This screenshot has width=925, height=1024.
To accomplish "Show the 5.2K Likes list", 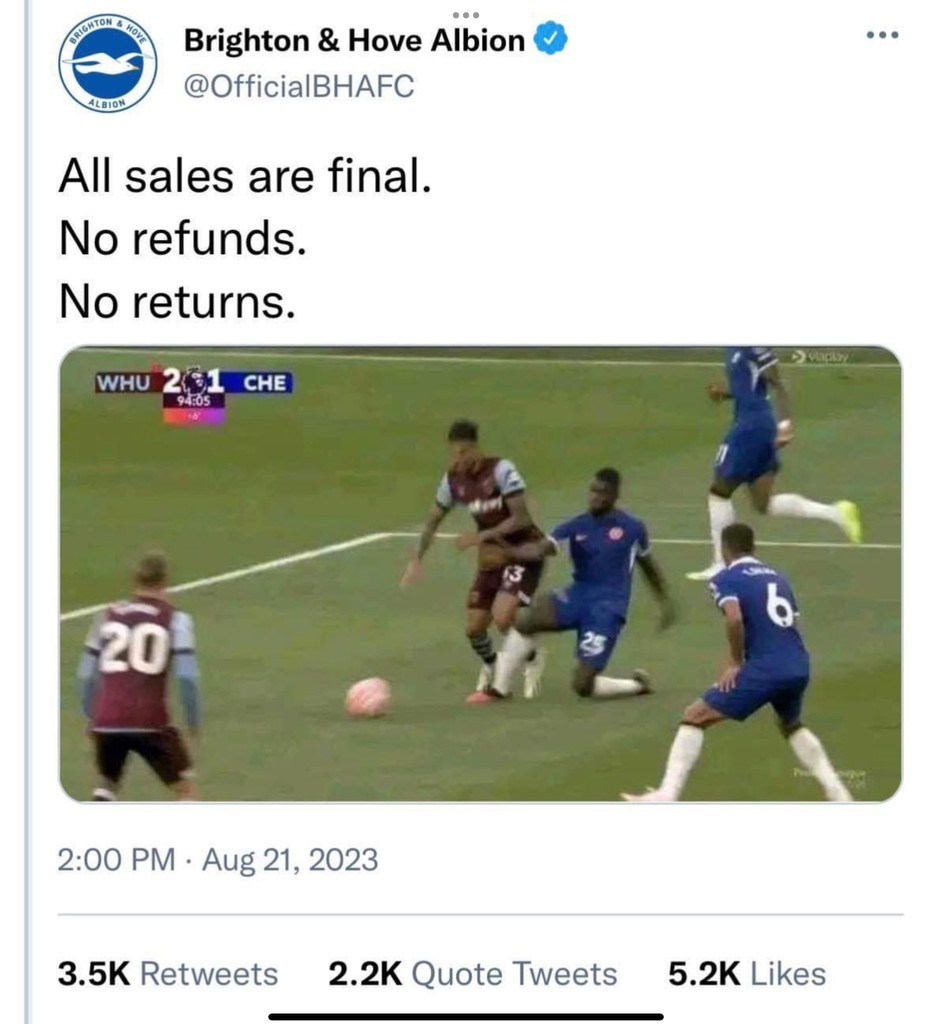I will [746, 974].
